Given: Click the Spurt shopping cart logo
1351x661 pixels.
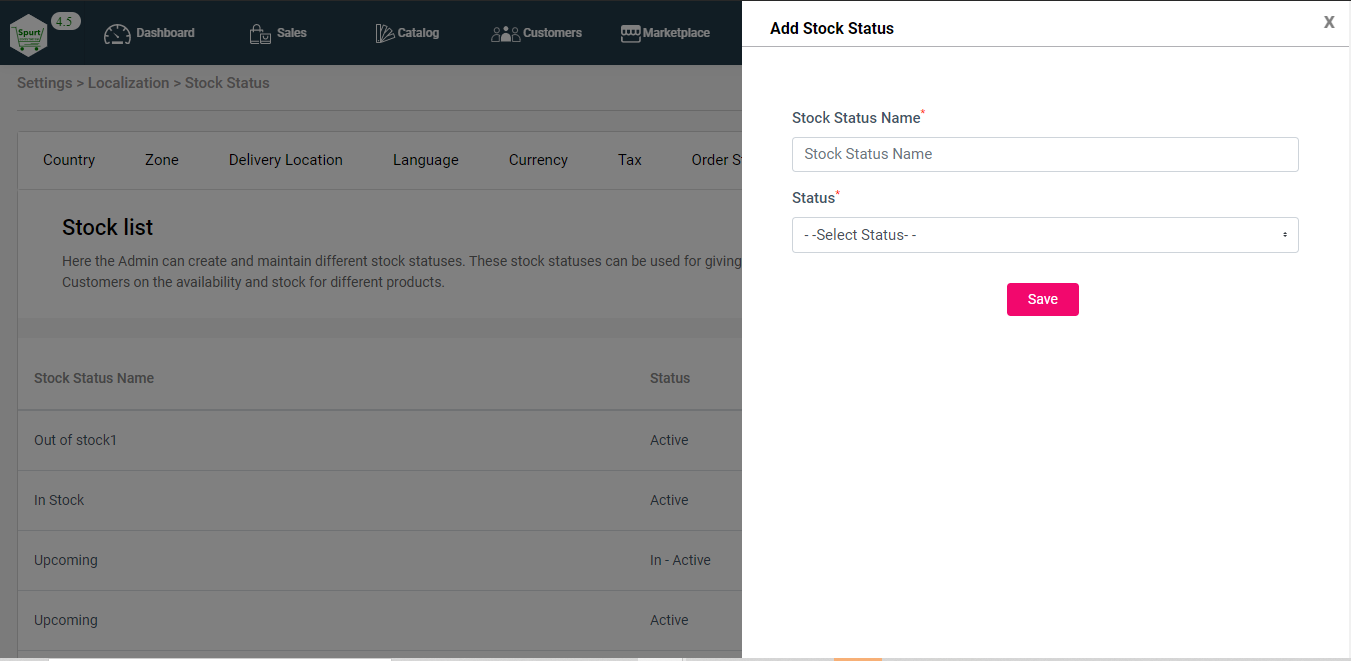Looking at the screenshot, I should pyautogui.click(x=29, y=35).
